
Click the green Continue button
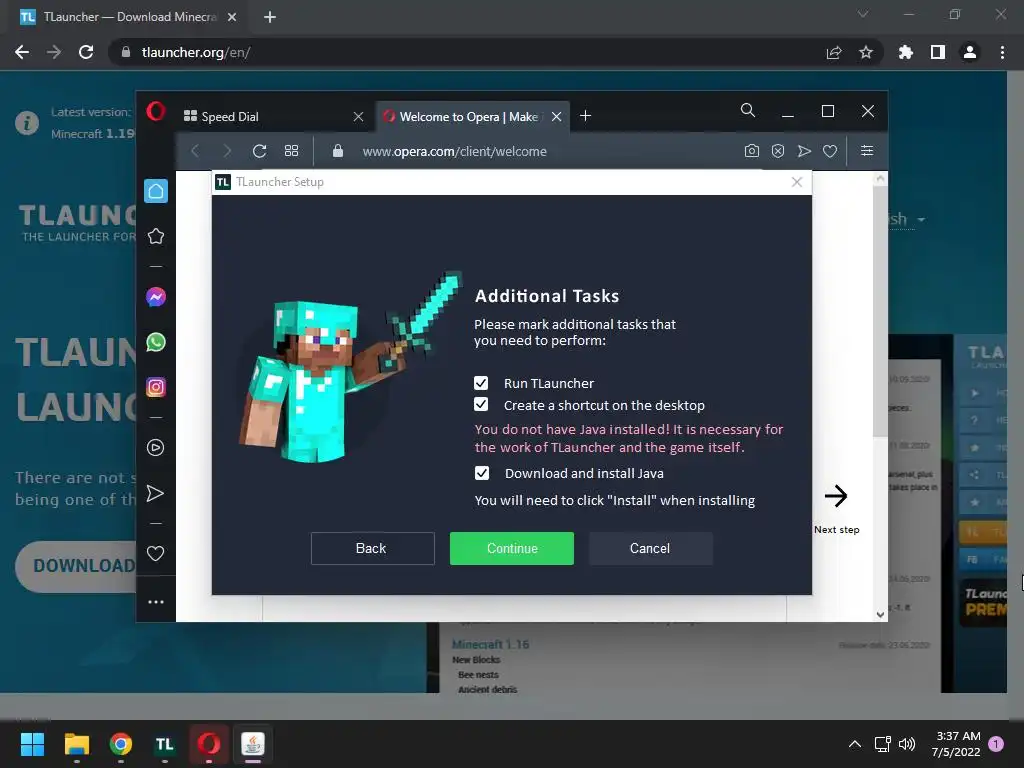(x=511, y=549)
